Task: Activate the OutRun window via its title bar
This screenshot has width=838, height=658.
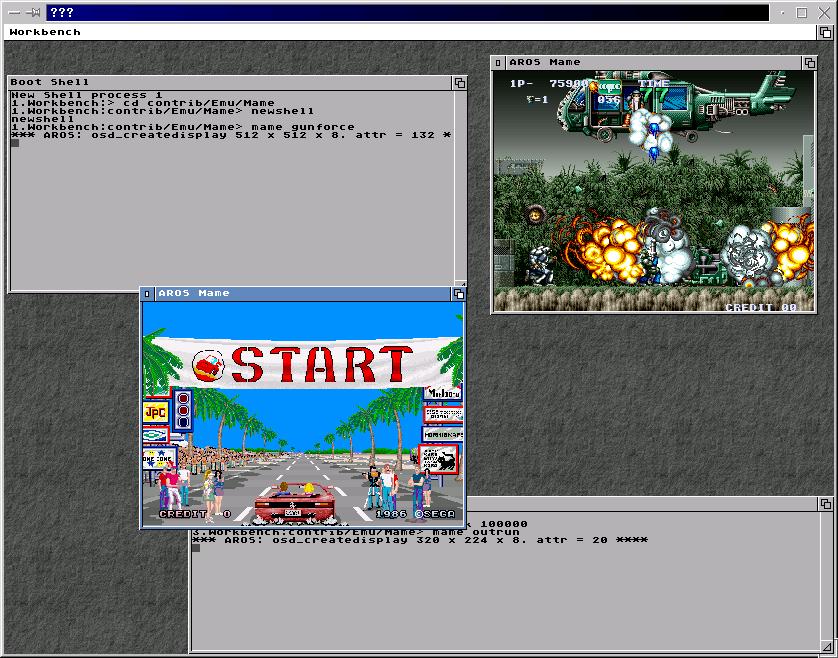Action: tap(300, 293)
